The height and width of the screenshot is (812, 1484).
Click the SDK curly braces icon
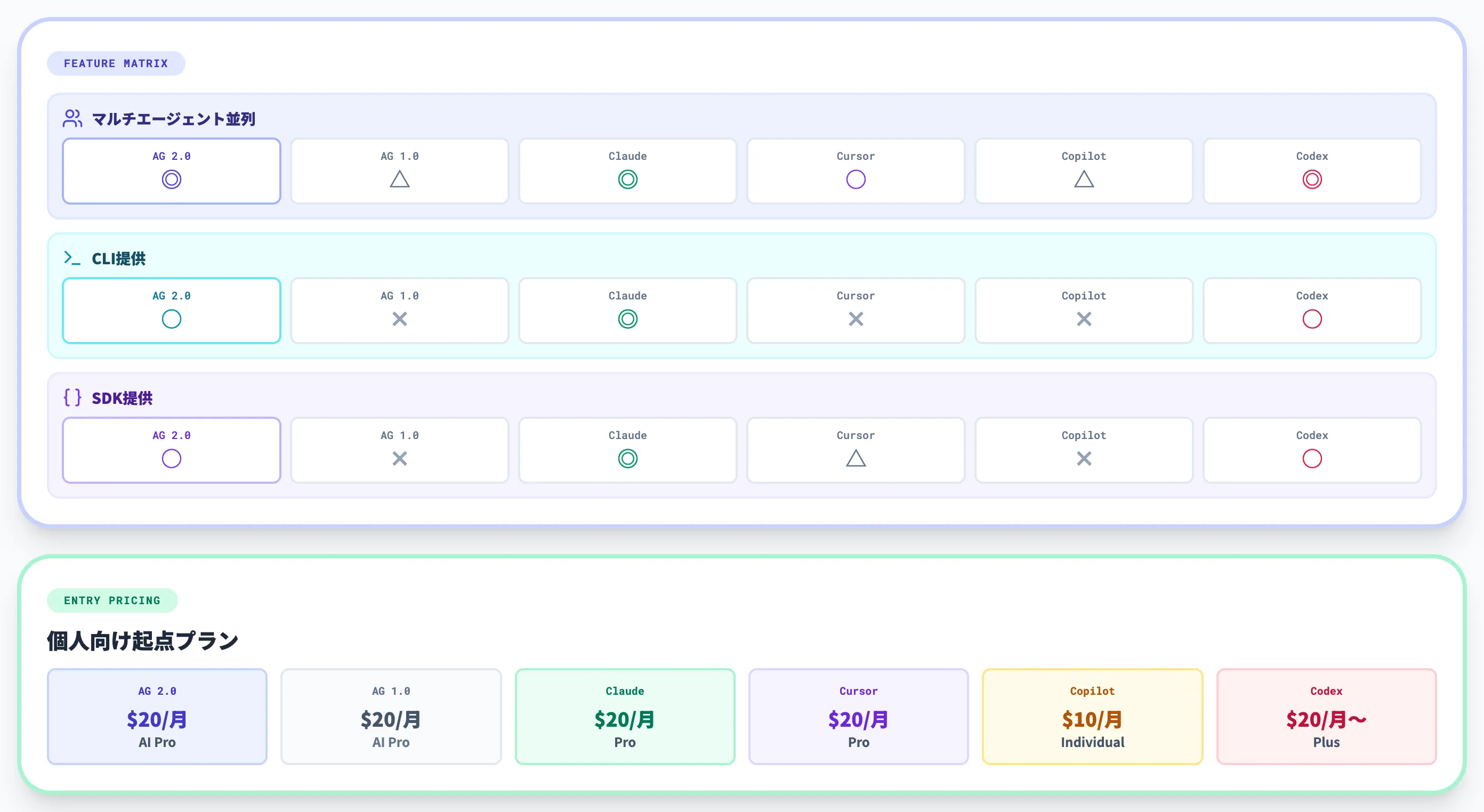[x=72, y=397]
